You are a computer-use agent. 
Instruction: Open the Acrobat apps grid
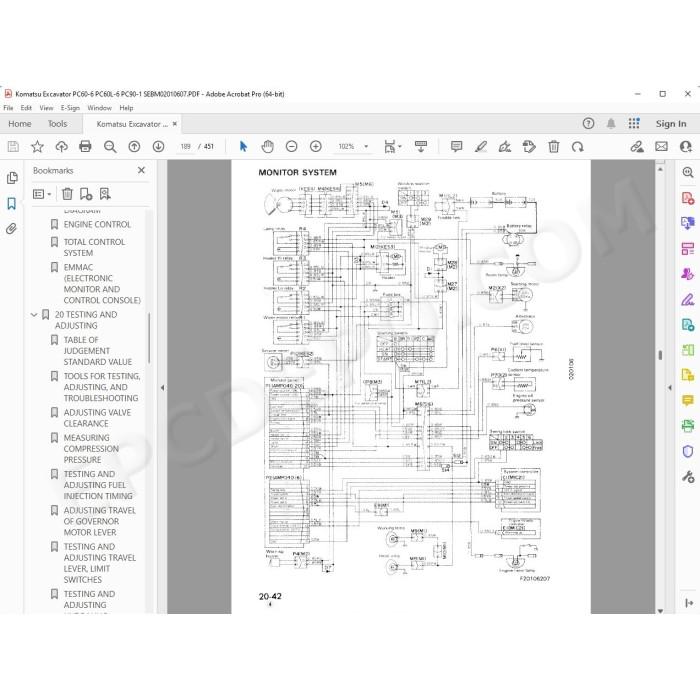click(x=634, y=124)
